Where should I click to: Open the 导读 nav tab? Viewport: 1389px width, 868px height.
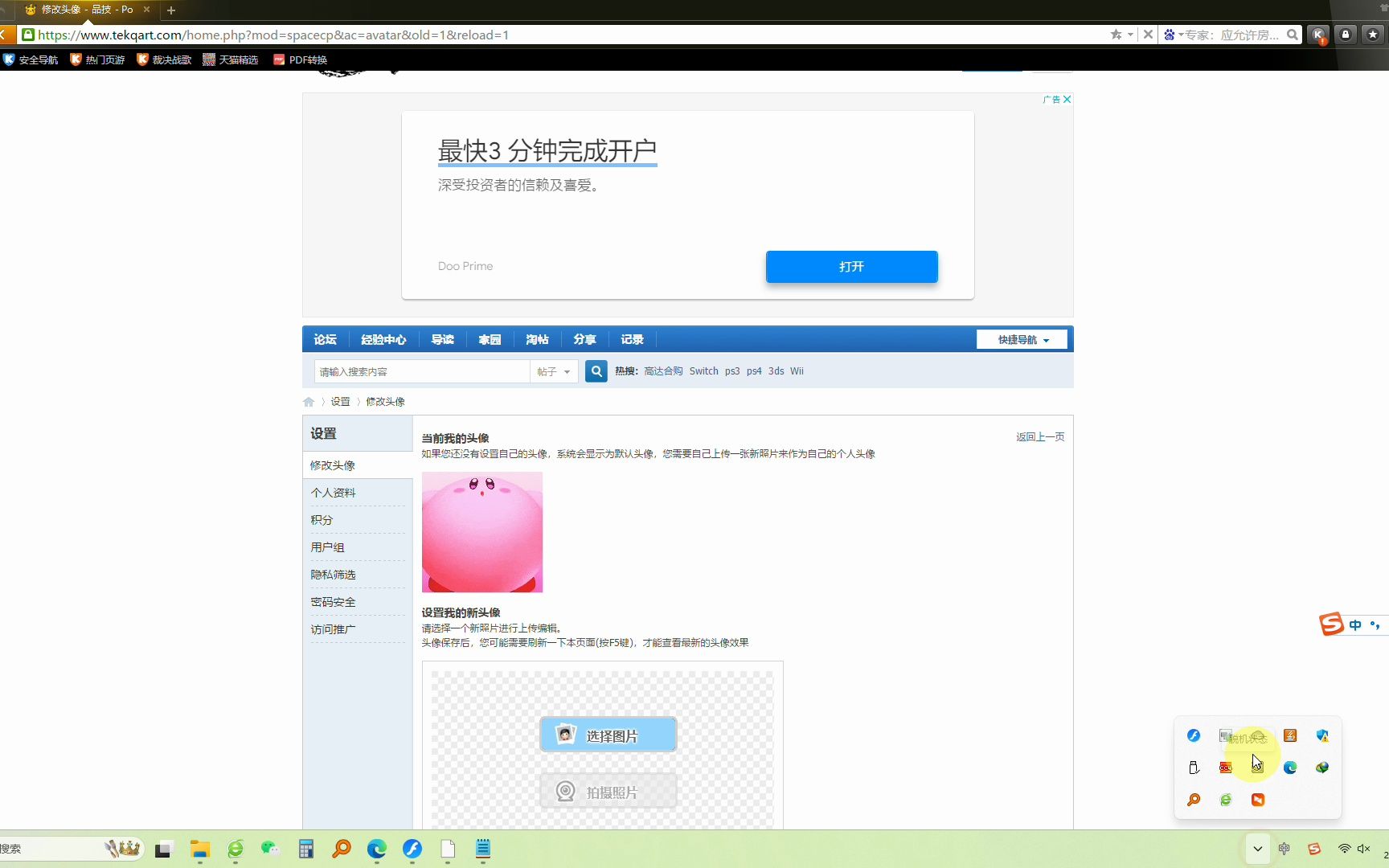[443, 340]
